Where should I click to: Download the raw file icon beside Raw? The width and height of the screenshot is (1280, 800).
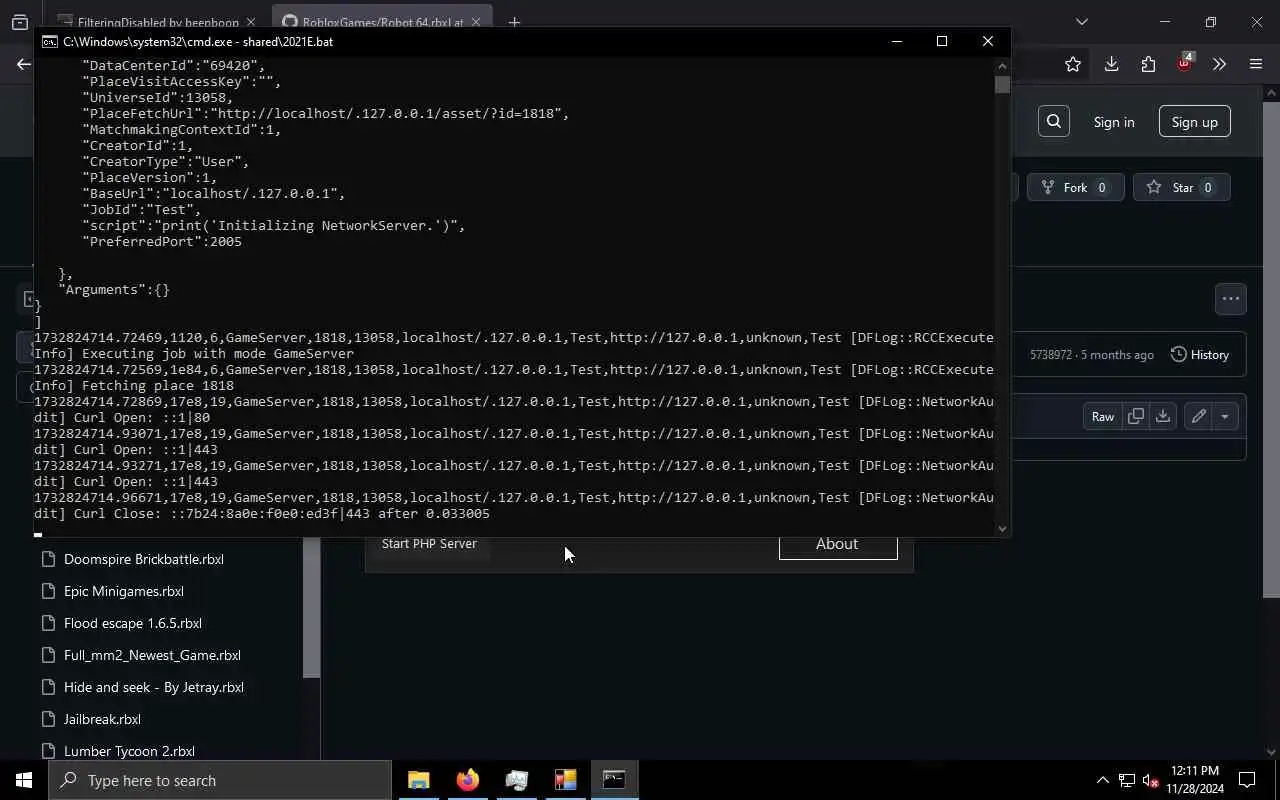[1162, 416]
